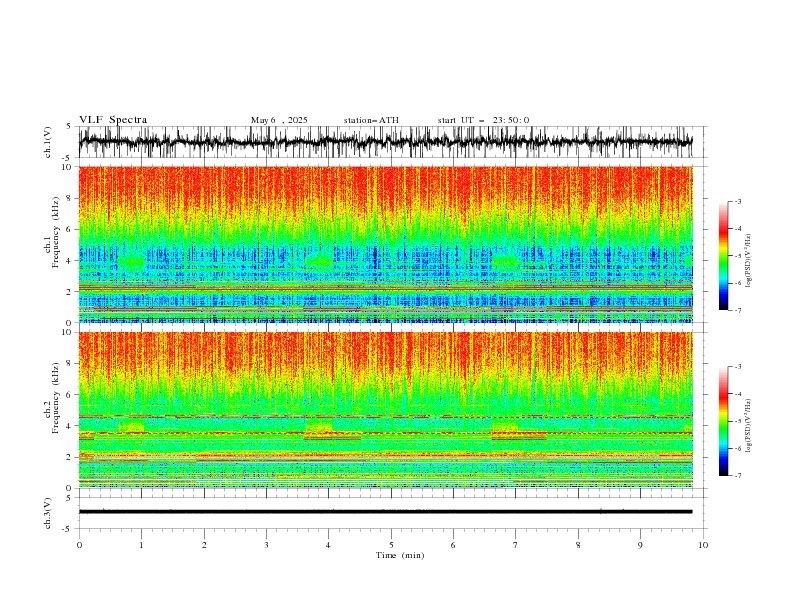Click the ch.3 voltage waveform trace
The image size is (792, 612).
[x=385, y=512]
